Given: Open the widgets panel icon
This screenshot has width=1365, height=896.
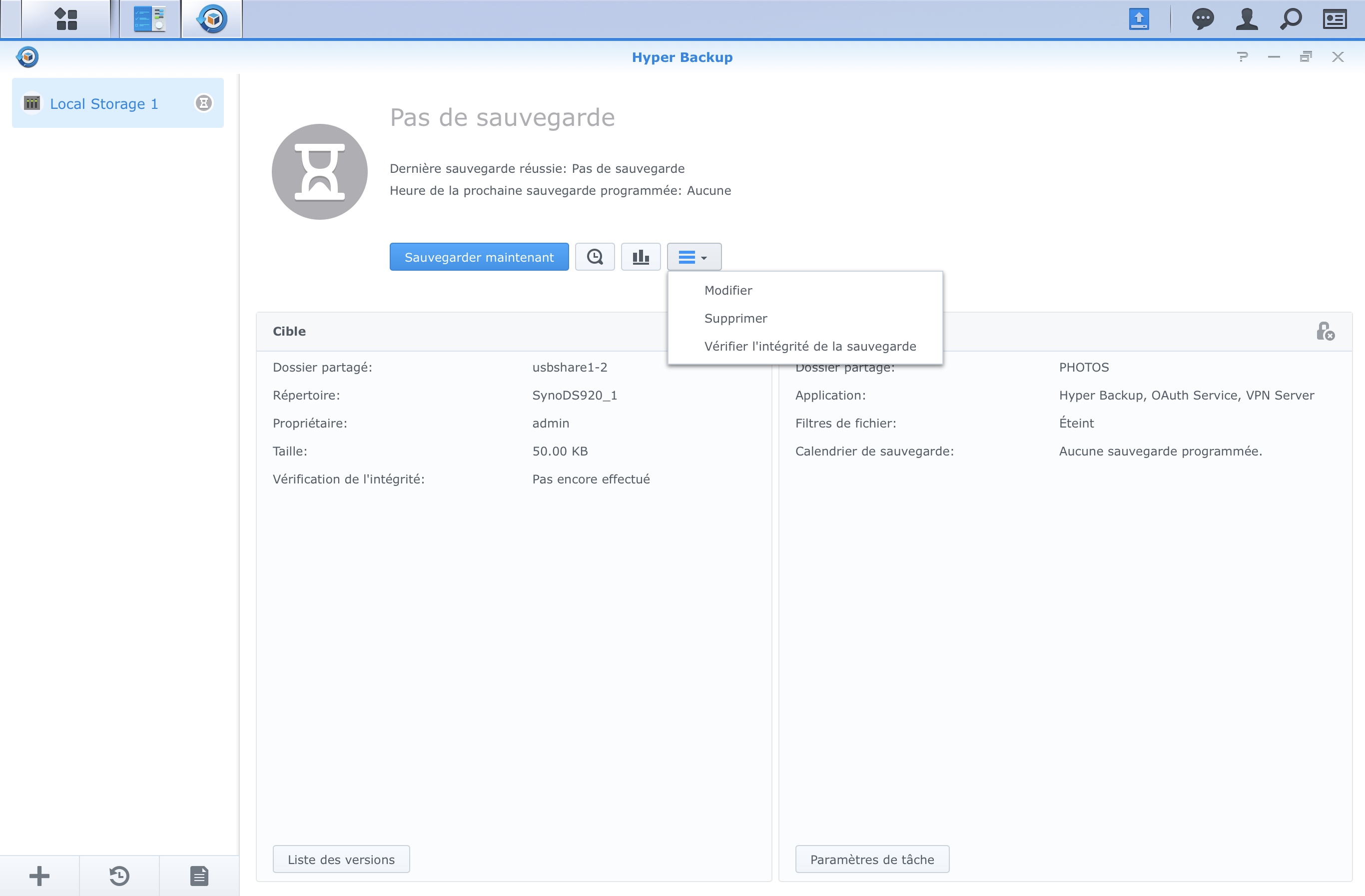Looking at the screenshot, I should (x=1335, y=19).
